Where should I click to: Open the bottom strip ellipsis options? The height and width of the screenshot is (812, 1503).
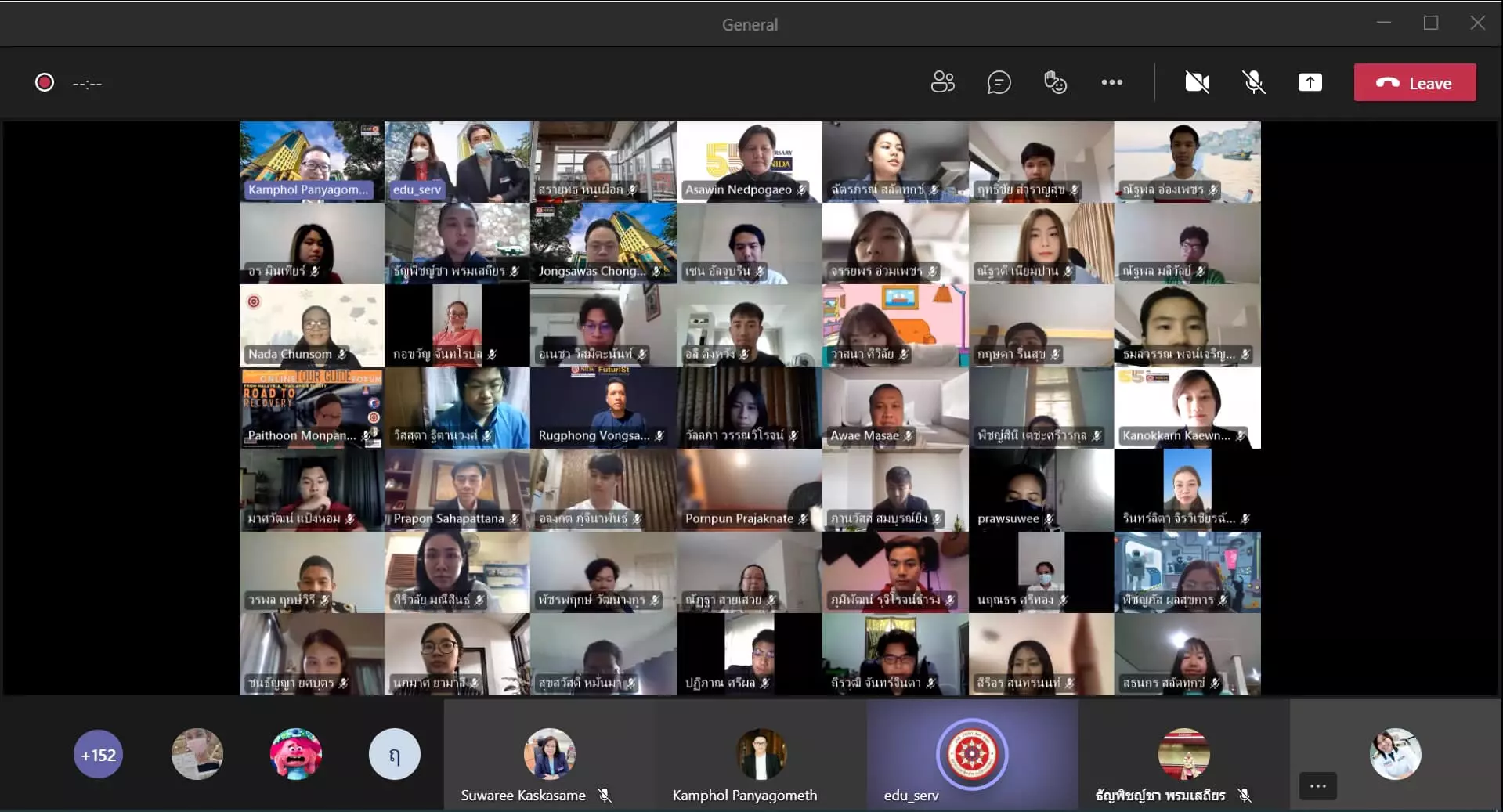tap(1317, 786)
